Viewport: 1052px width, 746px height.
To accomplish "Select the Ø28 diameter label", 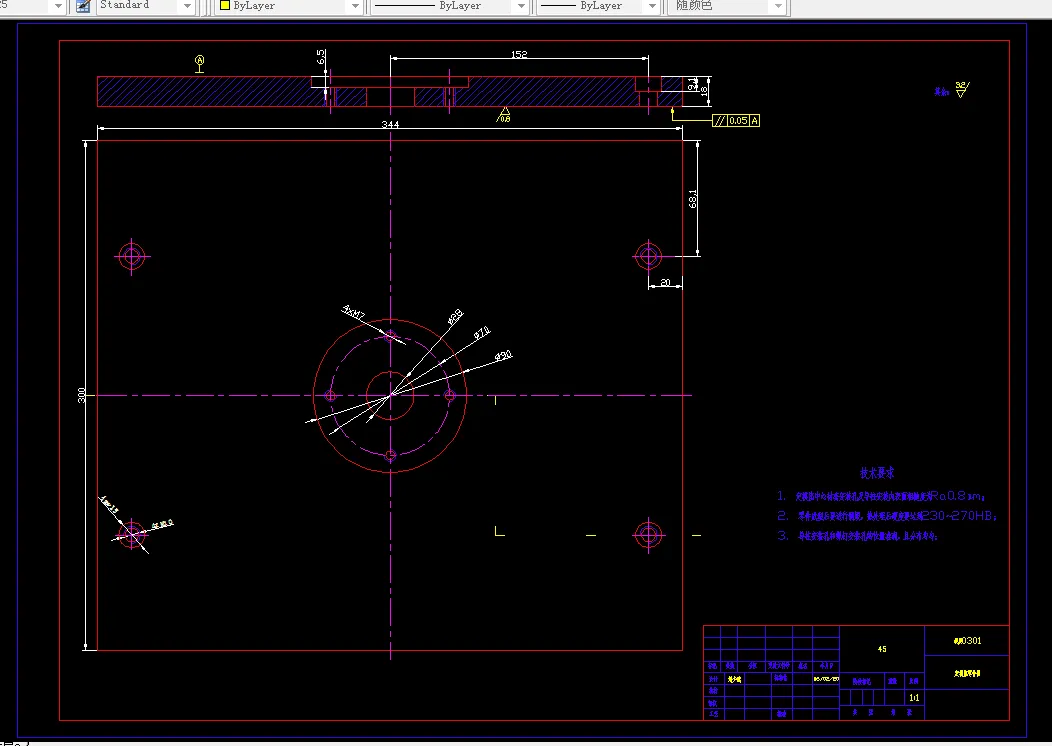I will (455, 317).
